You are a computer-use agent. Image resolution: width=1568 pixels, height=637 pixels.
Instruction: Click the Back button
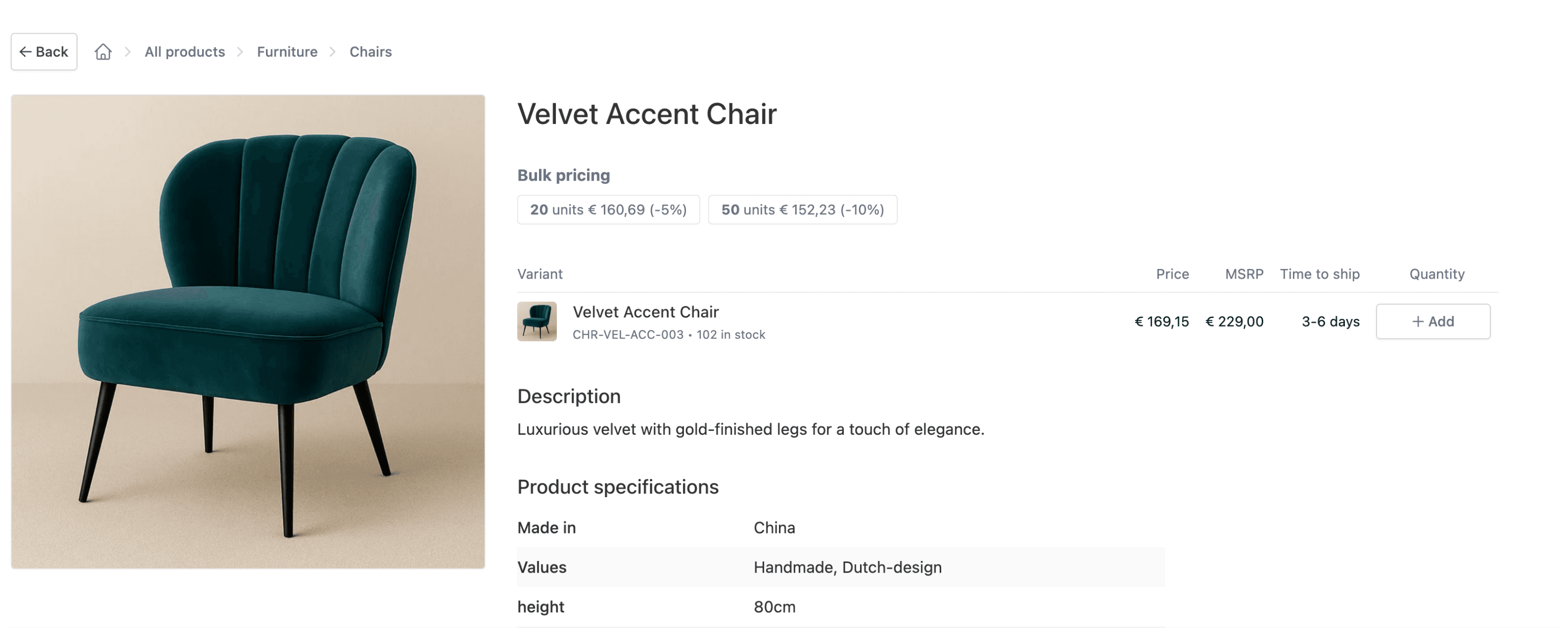click(x=44, y=52)
